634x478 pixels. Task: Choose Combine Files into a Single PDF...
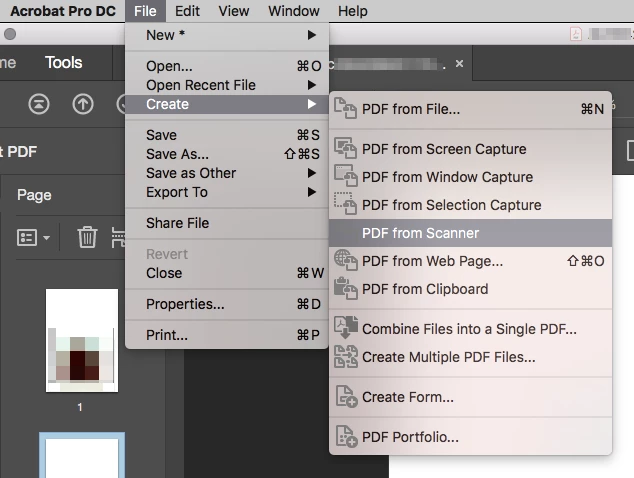click(x=469, y=329)
